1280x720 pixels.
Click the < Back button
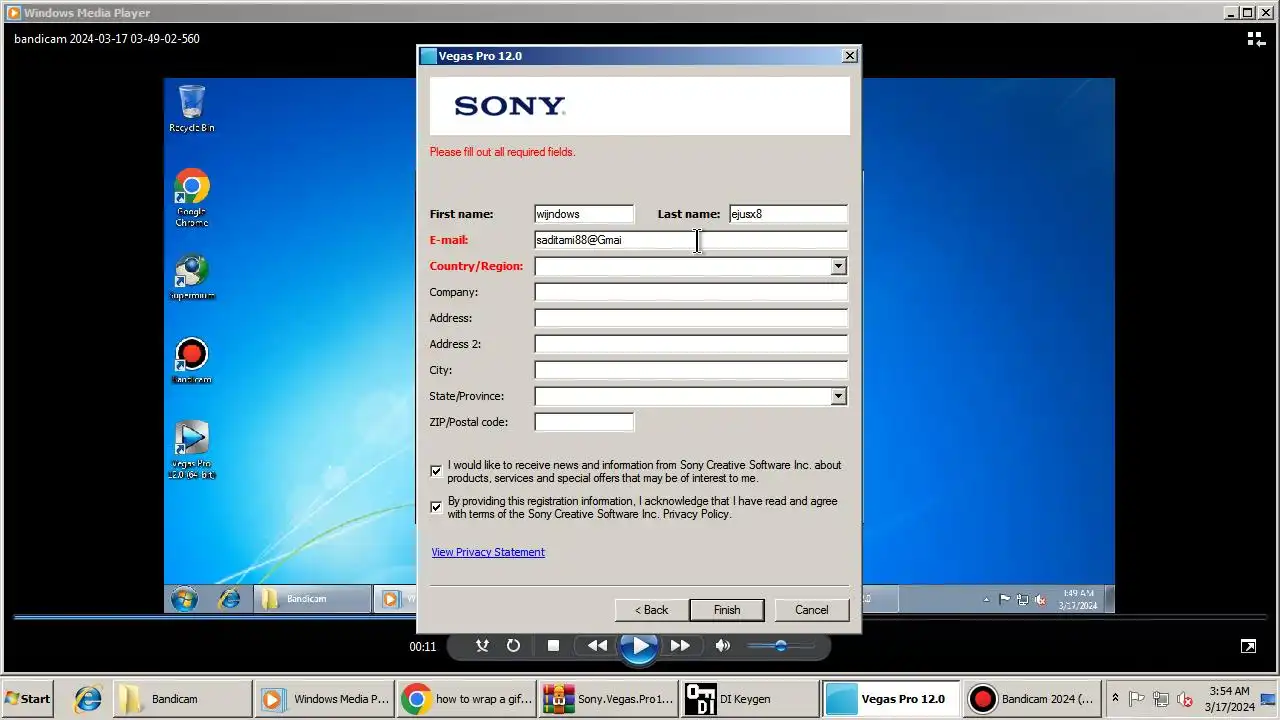pos(651,610)
